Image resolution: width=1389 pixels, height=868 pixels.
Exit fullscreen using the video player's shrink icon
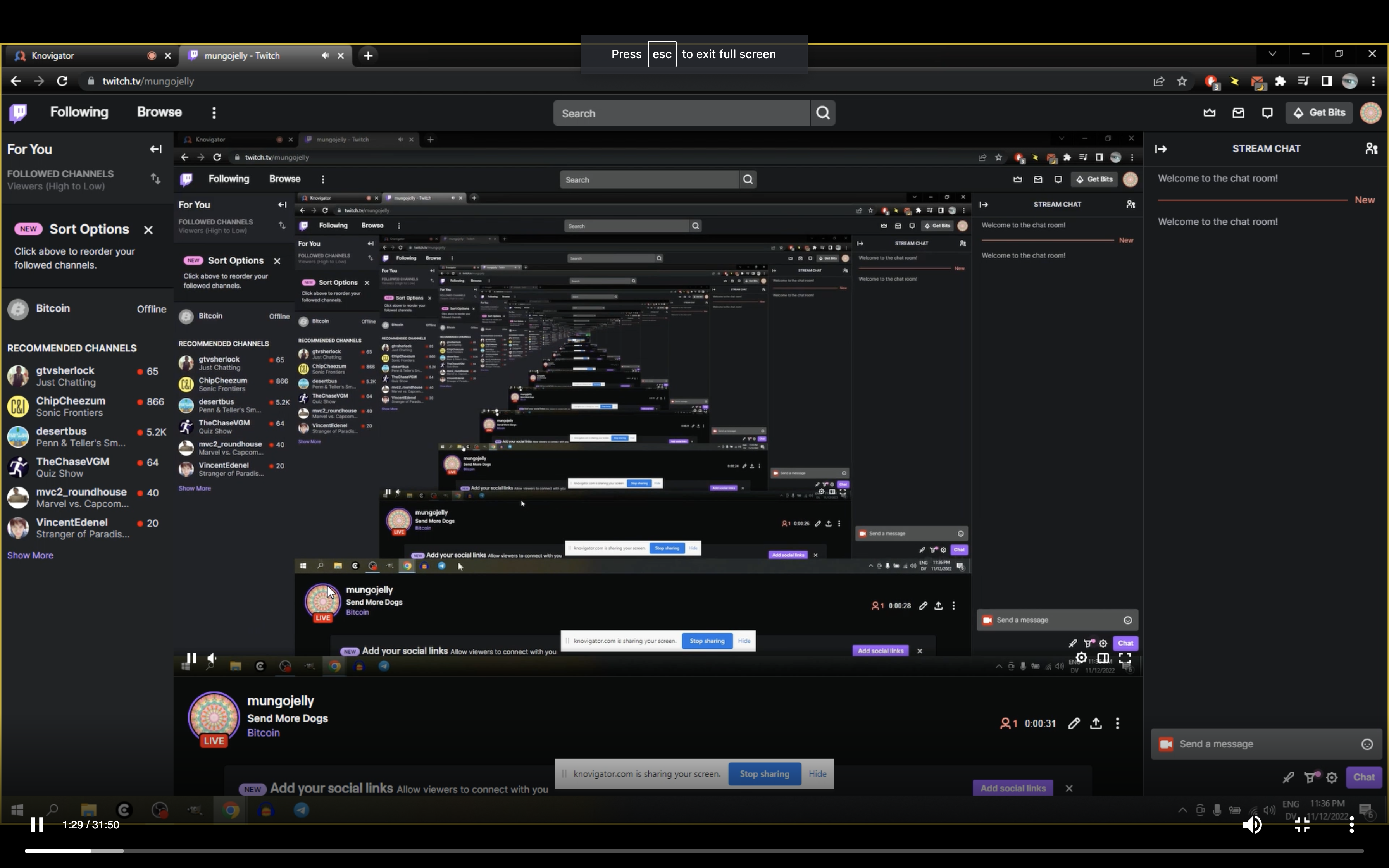tap(1302, 825)
